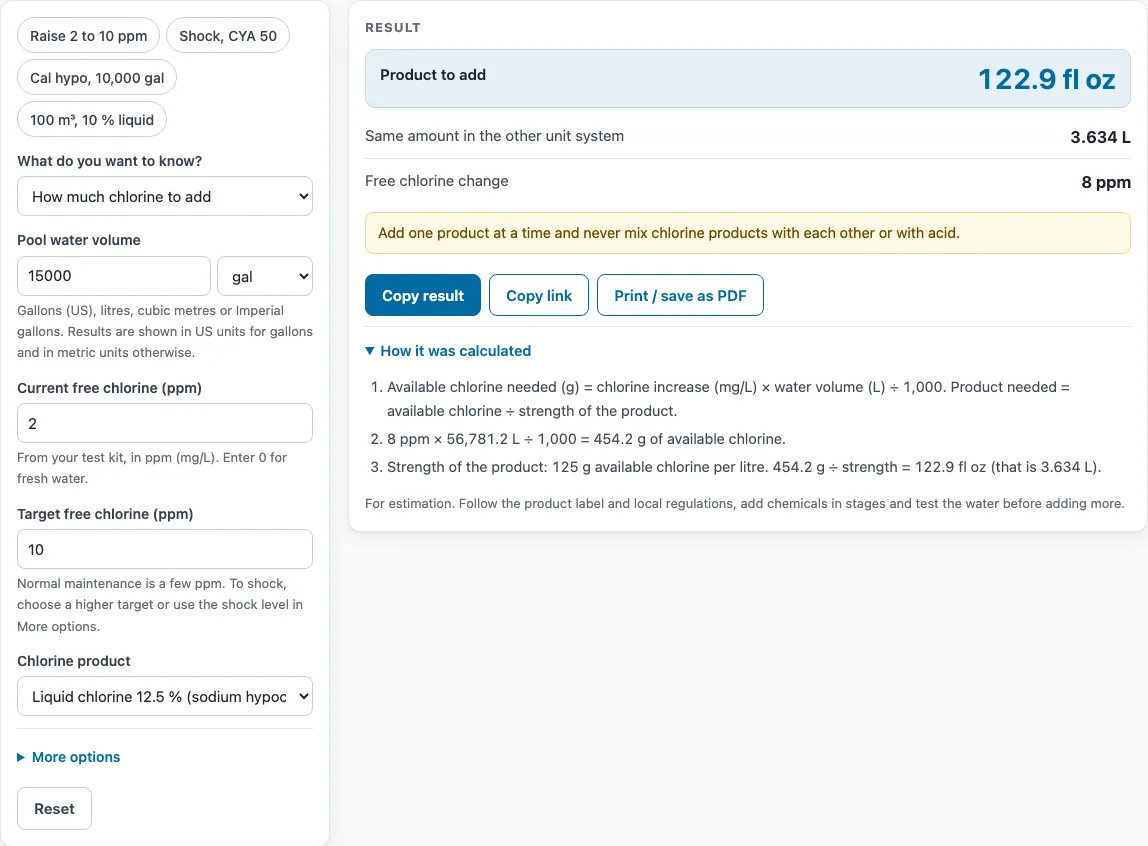
Task: Click the 'Available chlorine needed (g)' formula step
Action: (728, 398)
